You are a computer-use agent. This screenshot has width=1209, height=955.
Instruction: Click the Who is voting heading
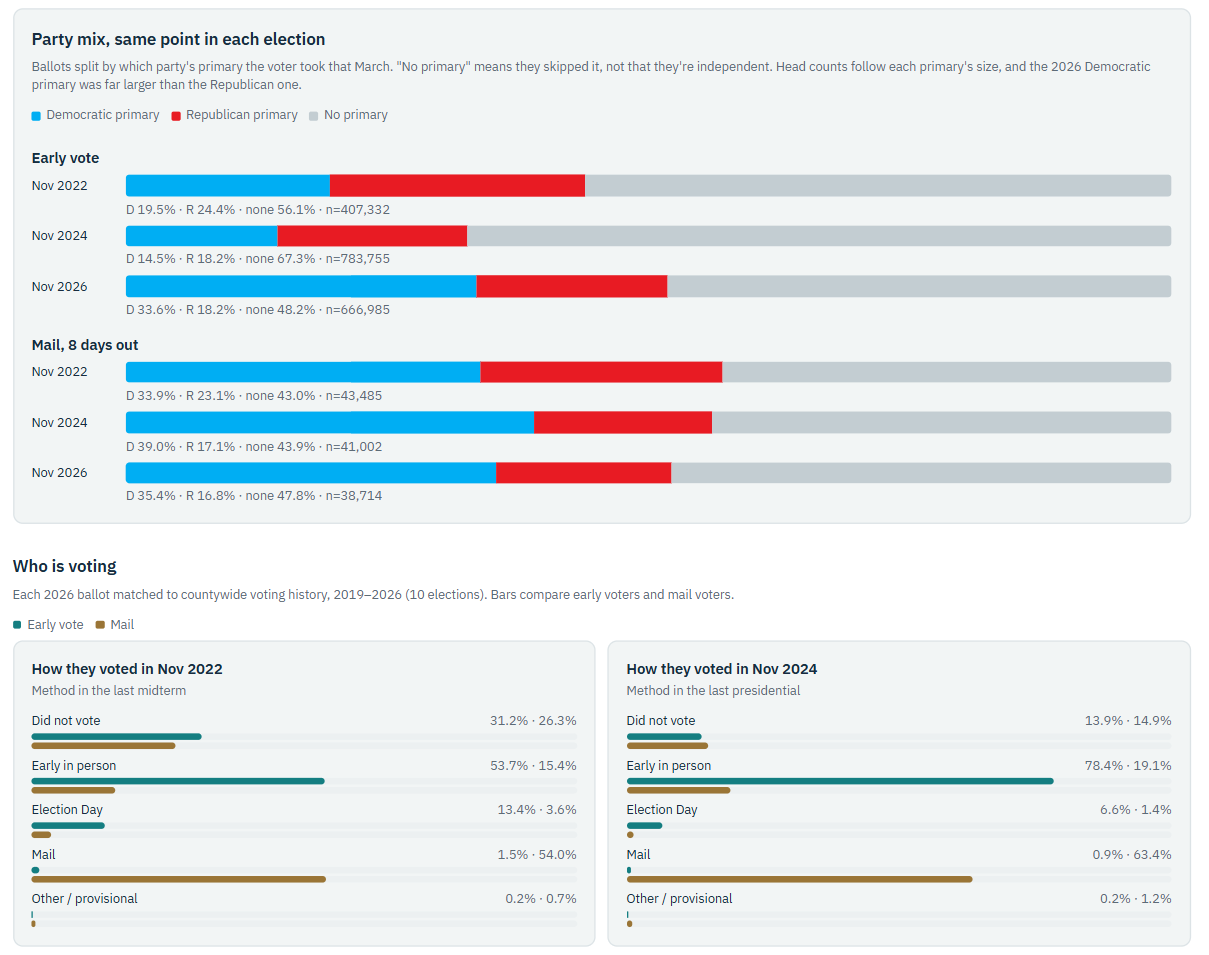point(65,566)
